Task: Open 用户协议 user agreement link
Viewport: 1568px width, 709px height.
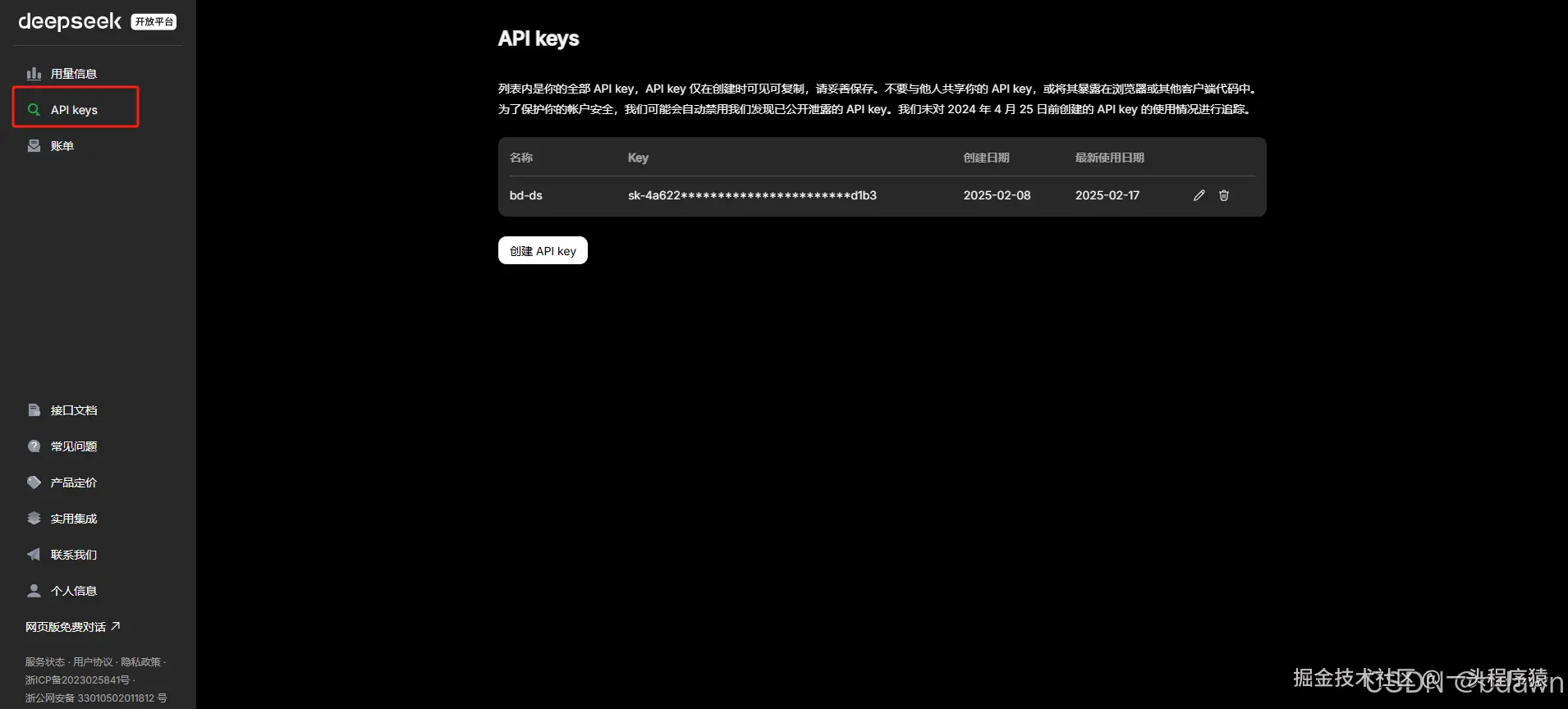Action: pyautogui.click(x=93, y=662)
